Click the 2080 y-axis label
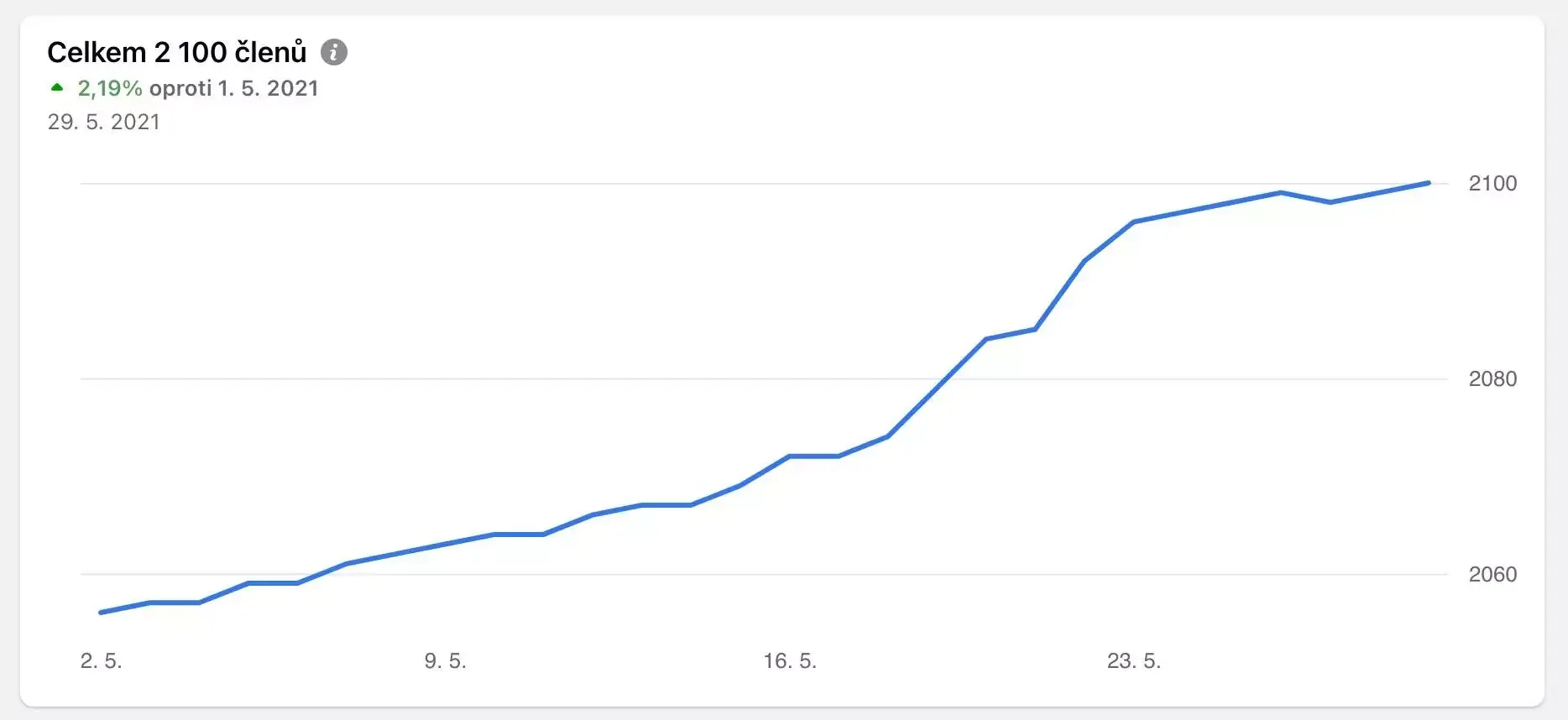Screen dimensions: 1568x720 [x=1492, y=378]
